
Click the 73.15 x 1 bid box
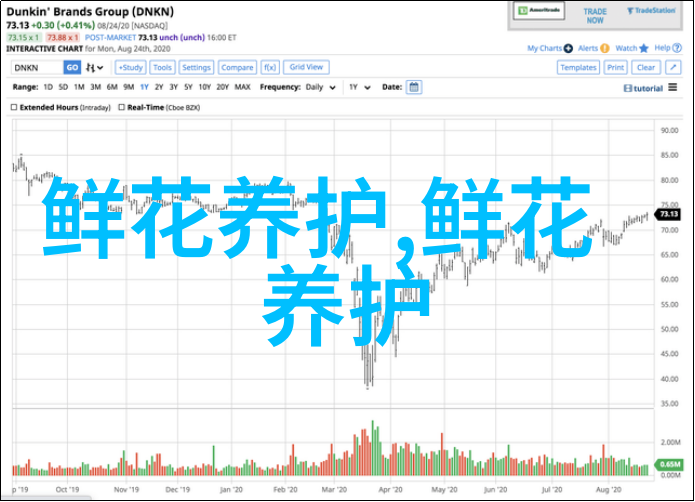(x=24, y=38)
